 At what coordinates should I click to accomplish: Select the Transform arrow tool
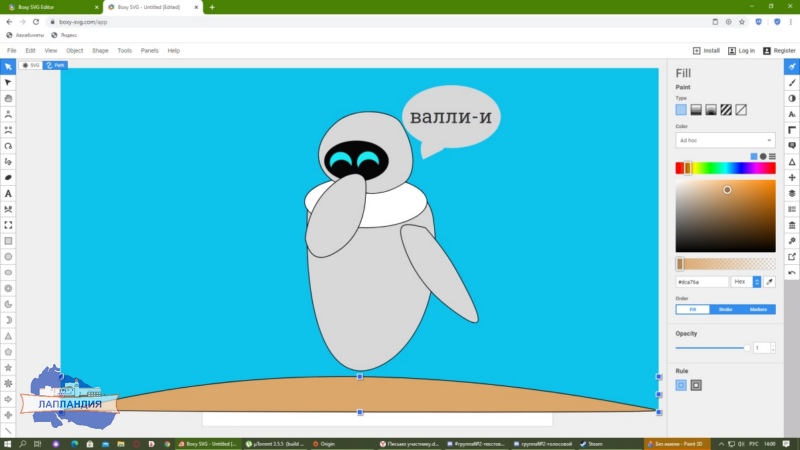(8, 66)
